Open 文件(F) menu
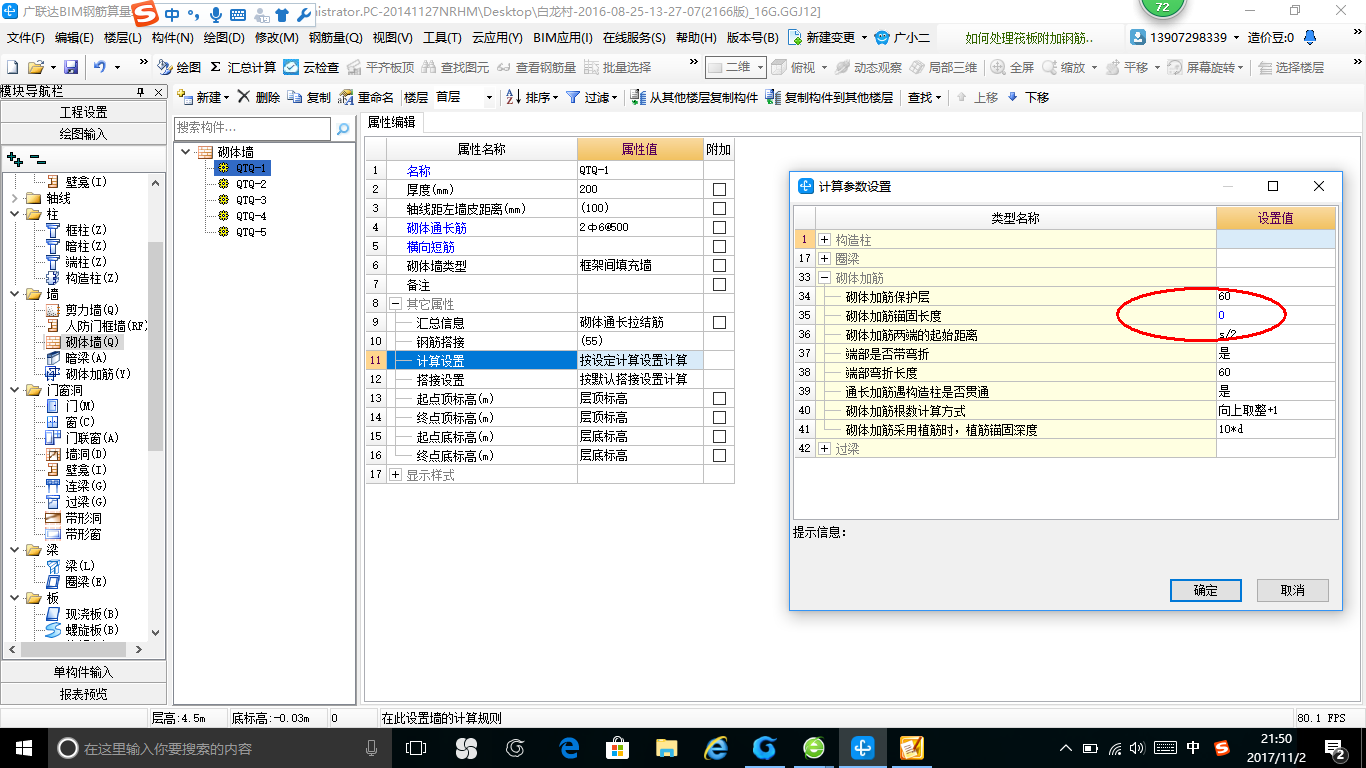Screen dimensions: 1366x768 click(x=26, y=37)
